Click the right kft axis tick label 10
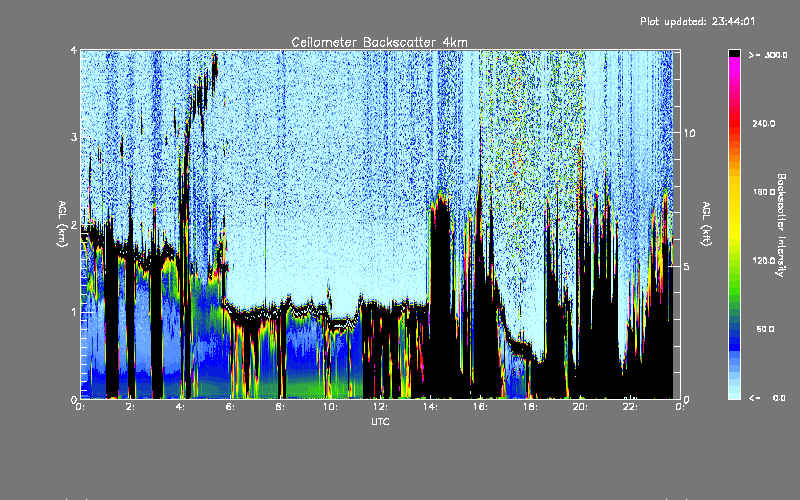Viewport: 800px width, 500px height. point(689,133)
